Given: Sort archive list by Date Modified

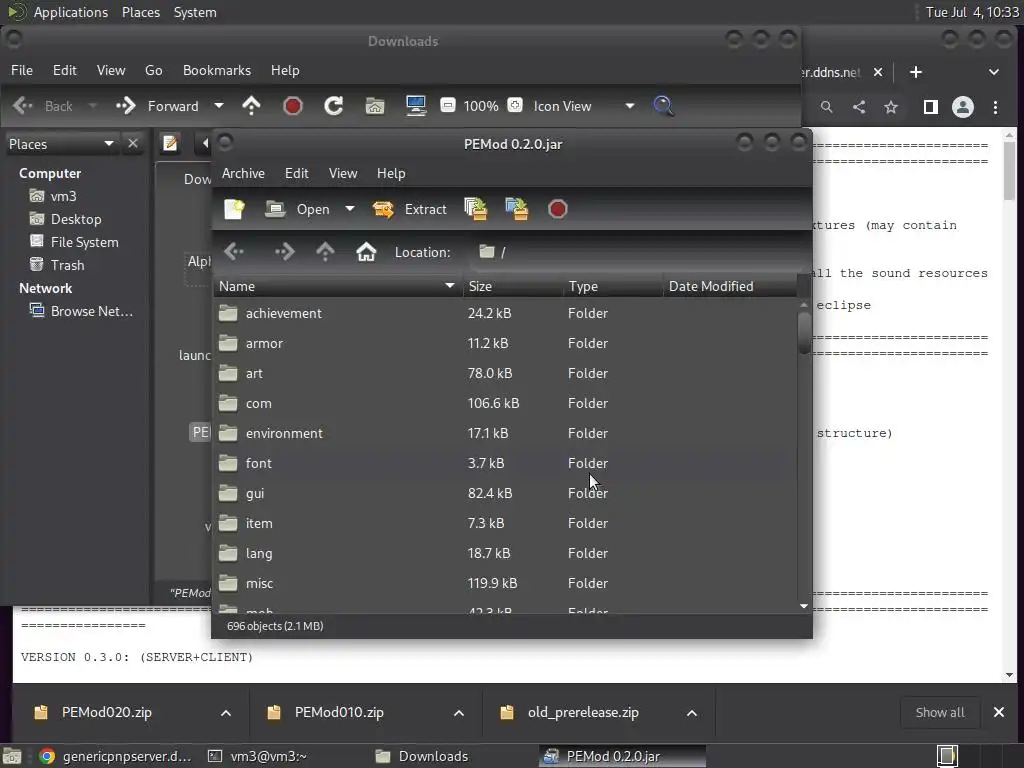Looking at the screenshot, I should pos(730,286).
